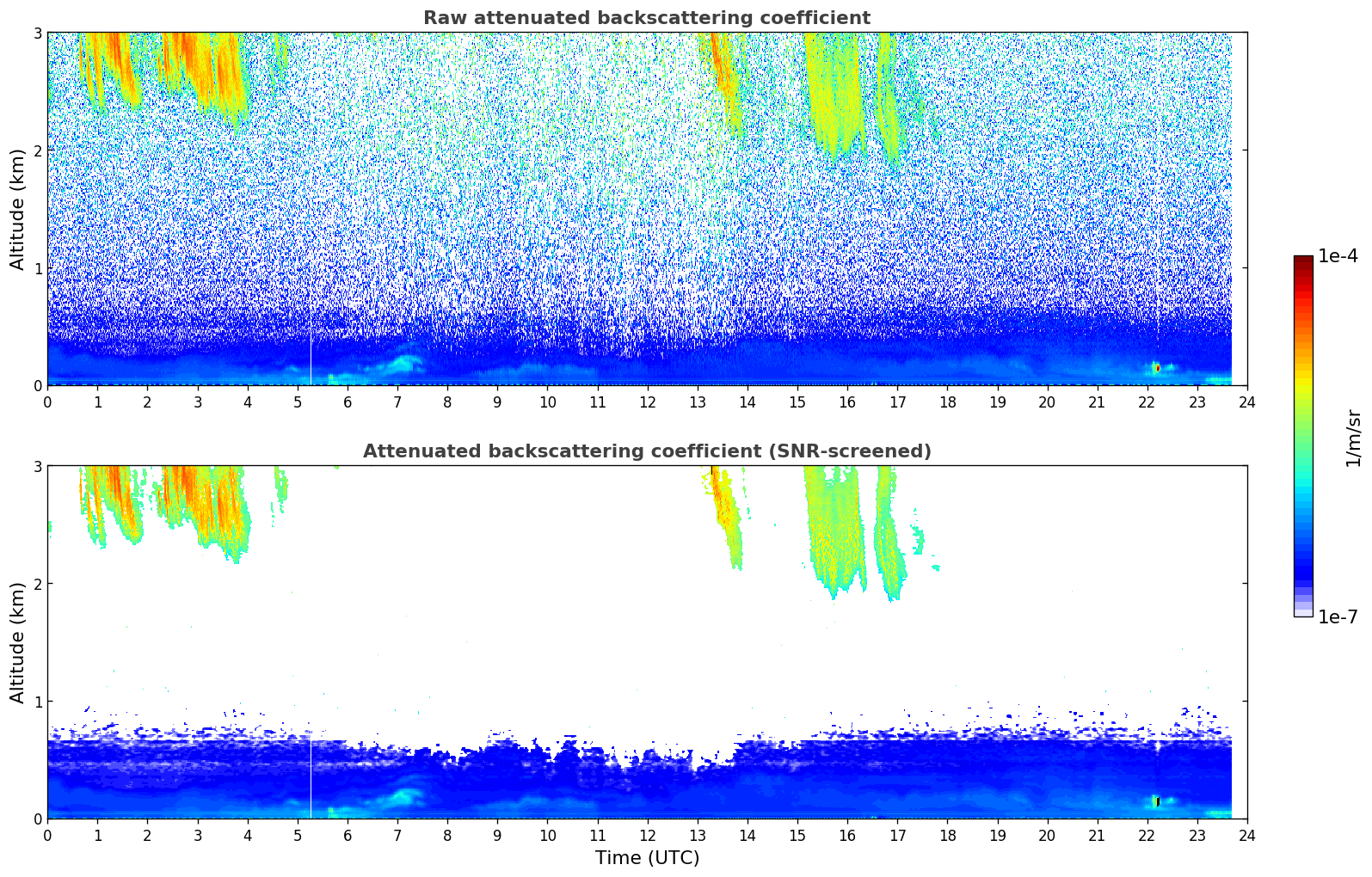Click altitude tick "1" on the SNR-screened plot

point(37,702)
